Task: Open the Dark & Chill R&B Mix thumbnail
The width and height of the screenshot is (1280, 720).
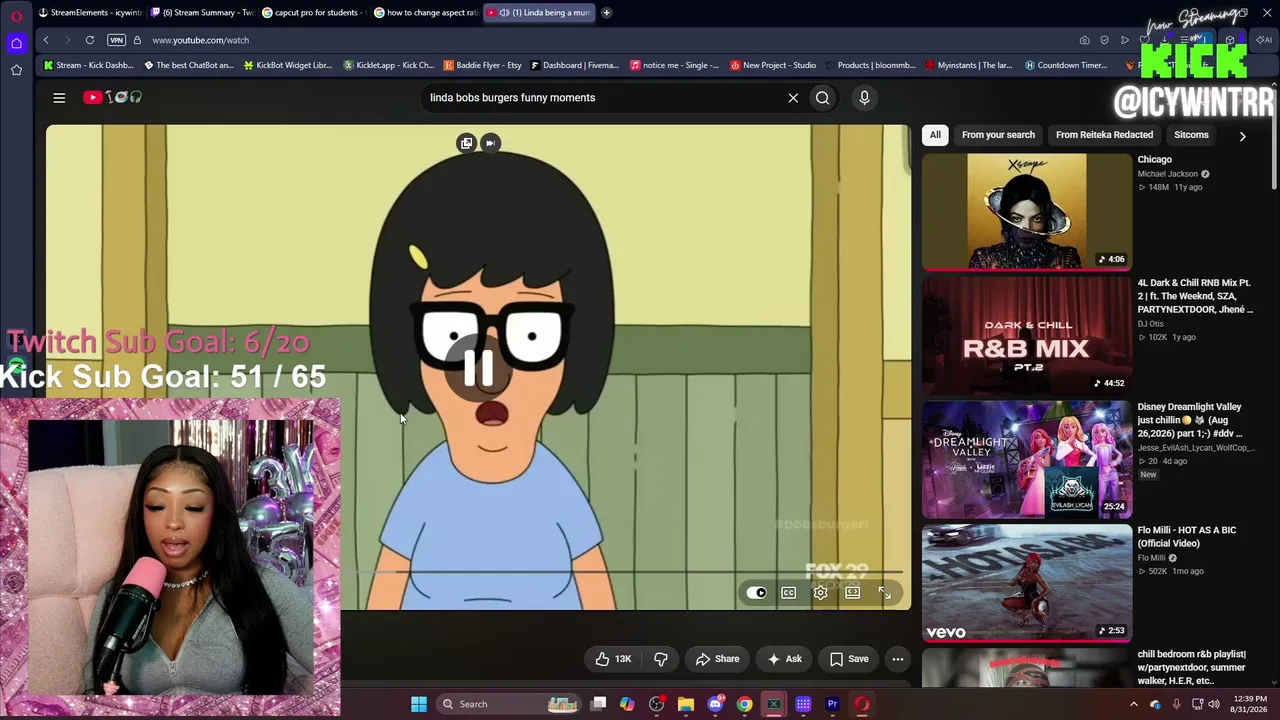Action: 1027,335
